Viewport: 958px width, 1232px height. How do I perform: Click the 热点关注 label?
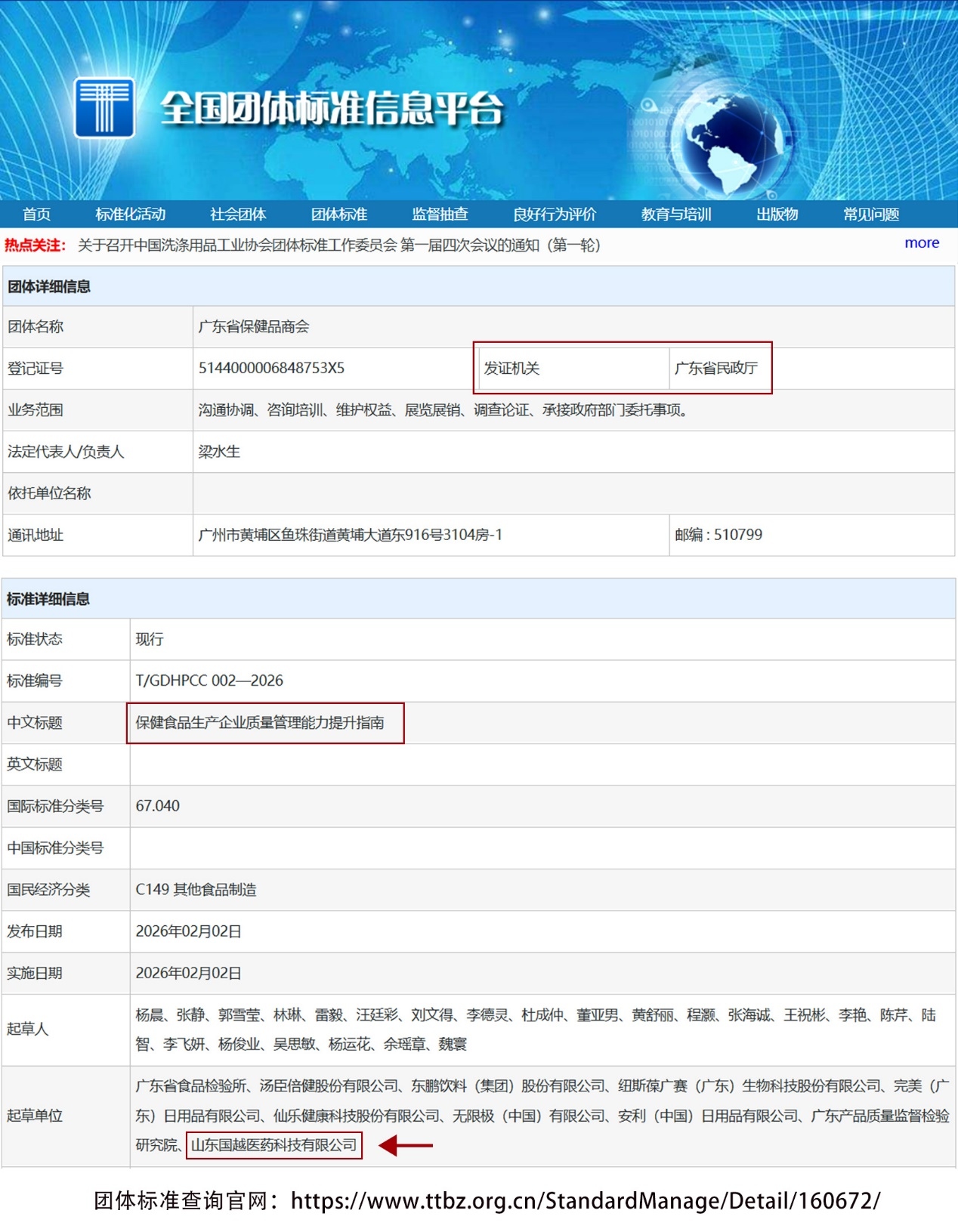coord(35,245)
